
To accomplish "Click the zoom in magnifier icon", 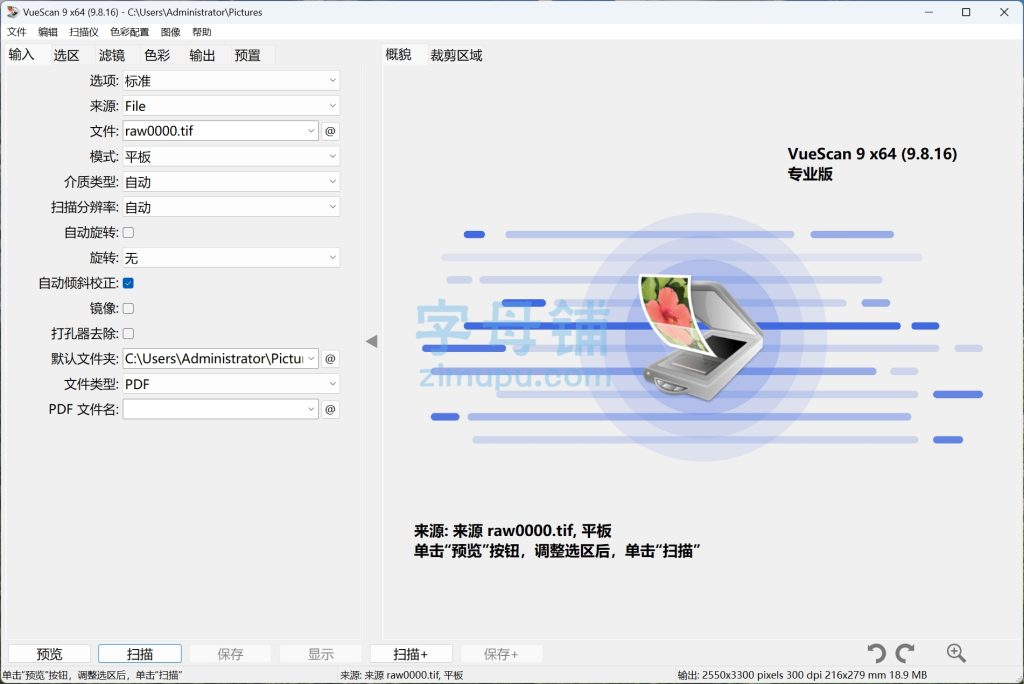I will [956, 654].
